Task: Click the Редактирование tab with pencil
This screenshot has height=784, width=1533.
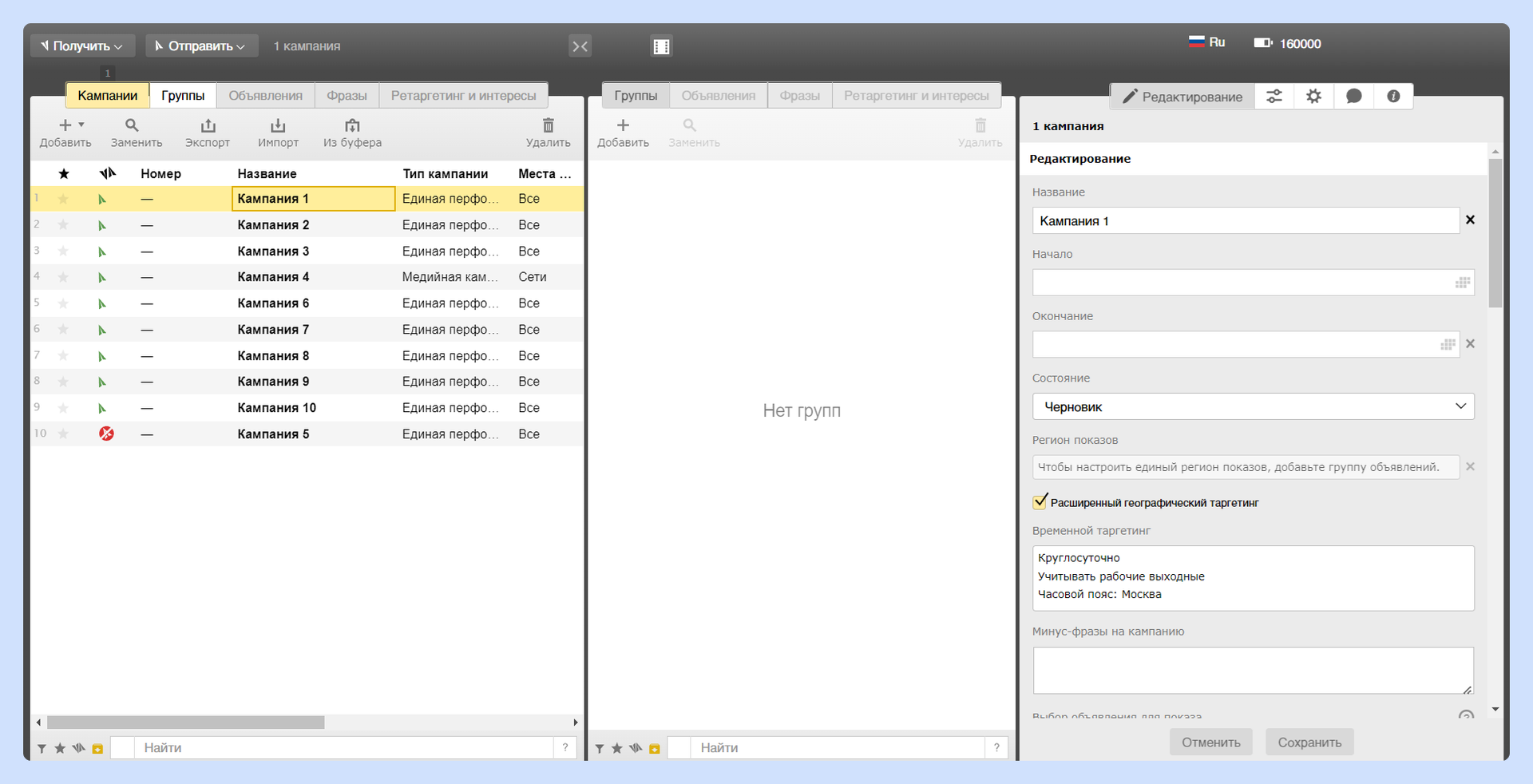Action: click(1182, 97)
